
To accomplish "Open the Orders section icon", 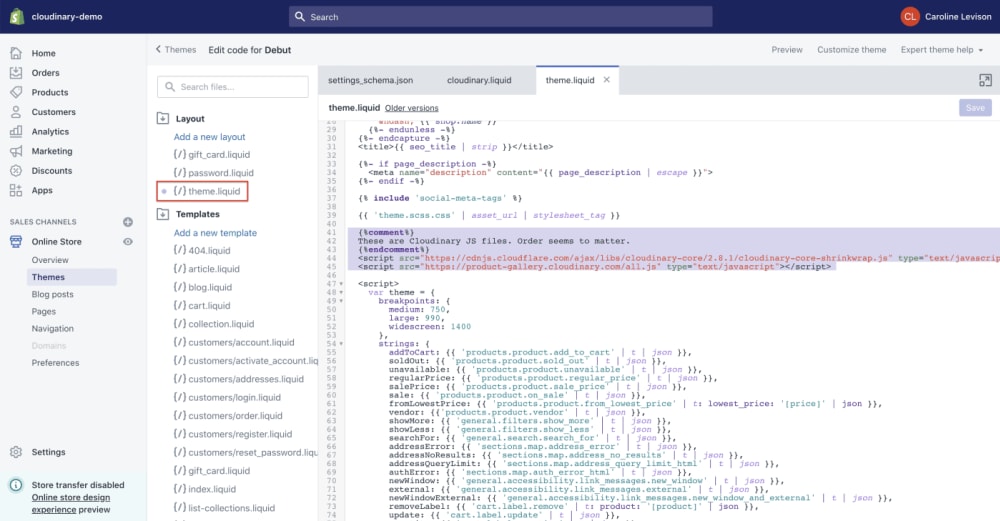I will click(16, 73).
